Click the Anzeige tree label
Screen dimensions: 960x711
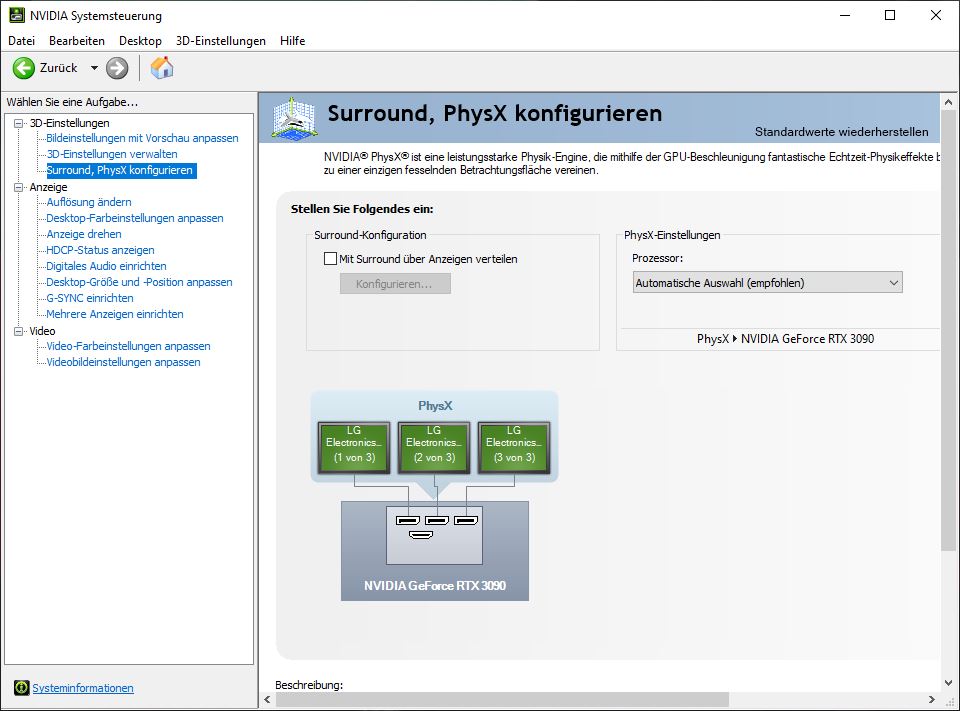pos(48,187)
